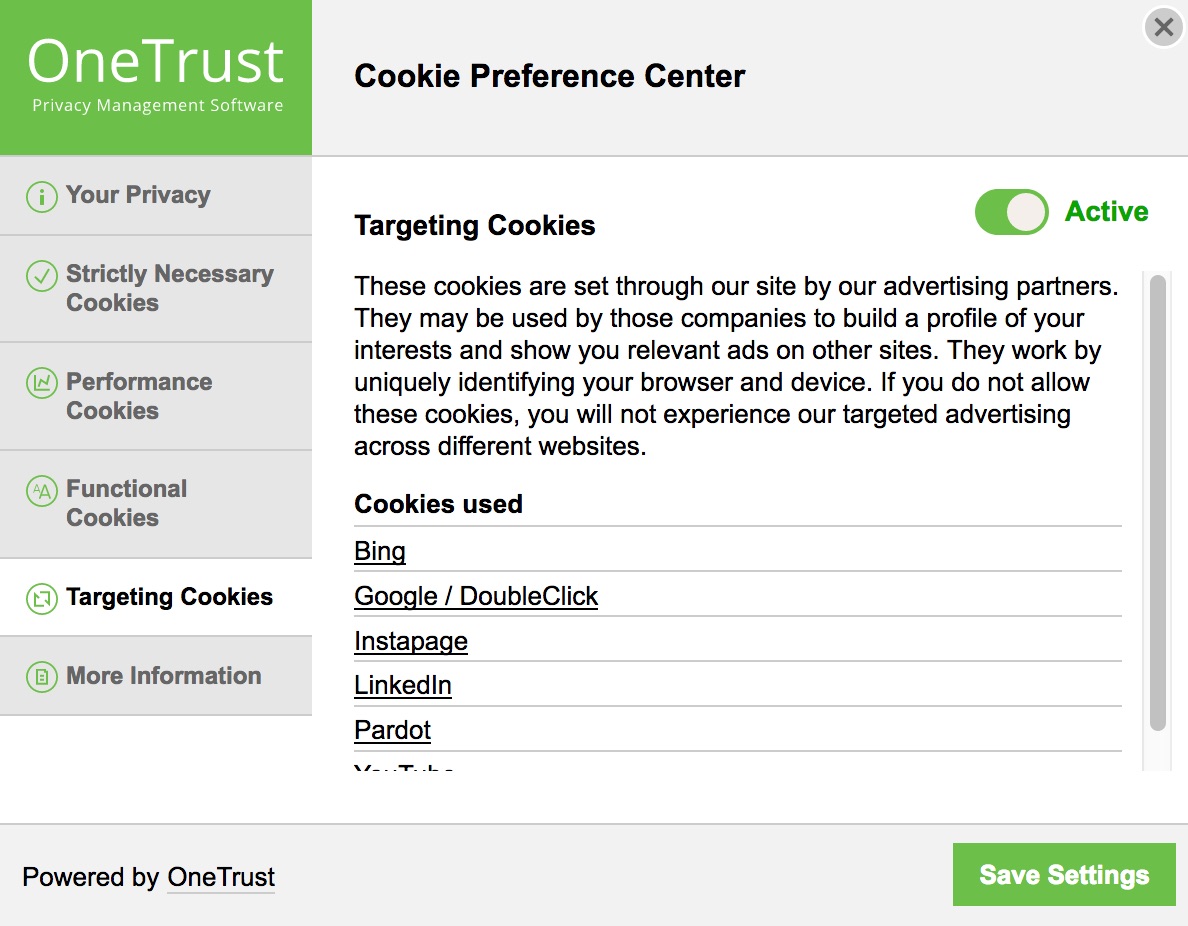Click the Save Settings button
Viewport: 1188px width, 926px height.
[x=1063, y=874]
